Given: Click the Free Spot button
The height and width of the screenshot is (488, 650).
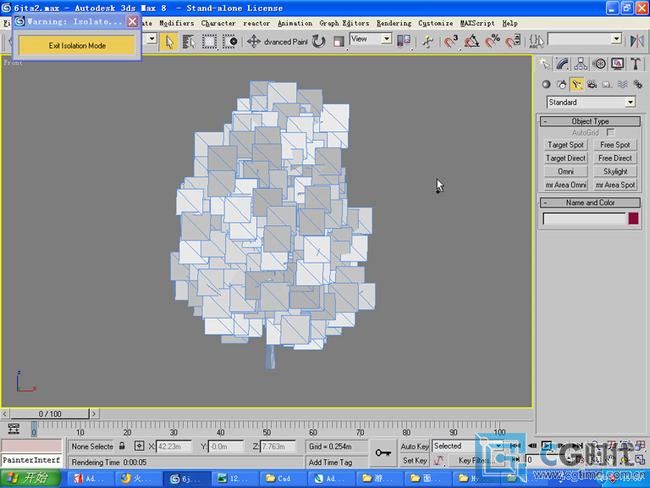Looking at the screenshot, I should tap(615, 145).
